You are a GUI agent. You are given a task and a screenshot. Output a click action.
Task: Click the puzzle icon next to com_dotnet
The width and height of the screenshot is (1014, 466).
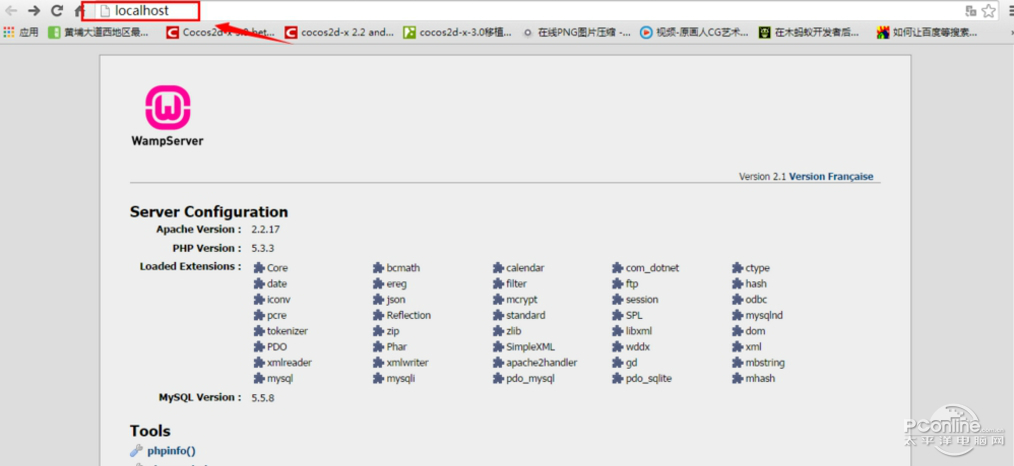(618, 268)
